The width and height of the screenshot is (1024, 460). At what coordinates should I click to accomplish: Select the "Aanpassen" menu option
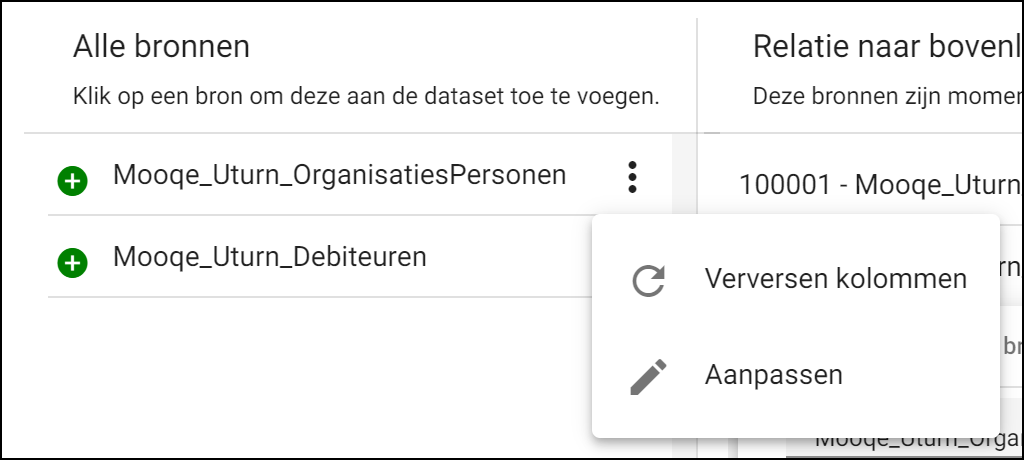[774, 375]
